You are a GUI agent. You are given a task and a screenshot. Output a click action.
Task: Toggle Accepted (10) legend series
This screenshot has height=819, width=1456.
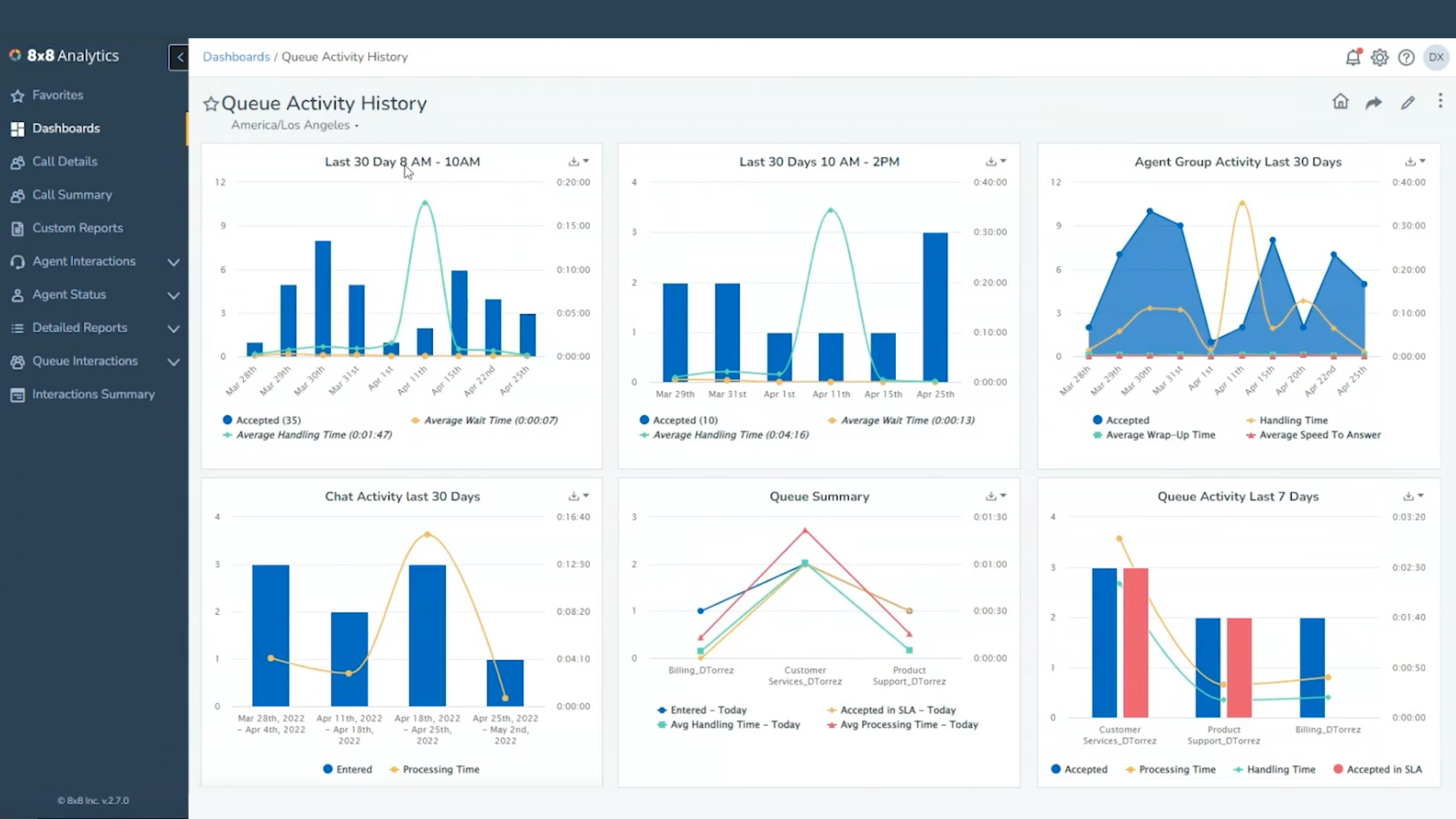pos(678,420)
